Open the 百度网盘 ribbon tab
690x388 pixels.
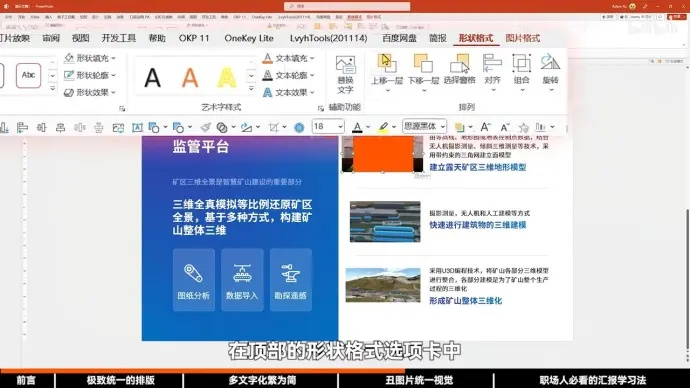click(399, 38)
